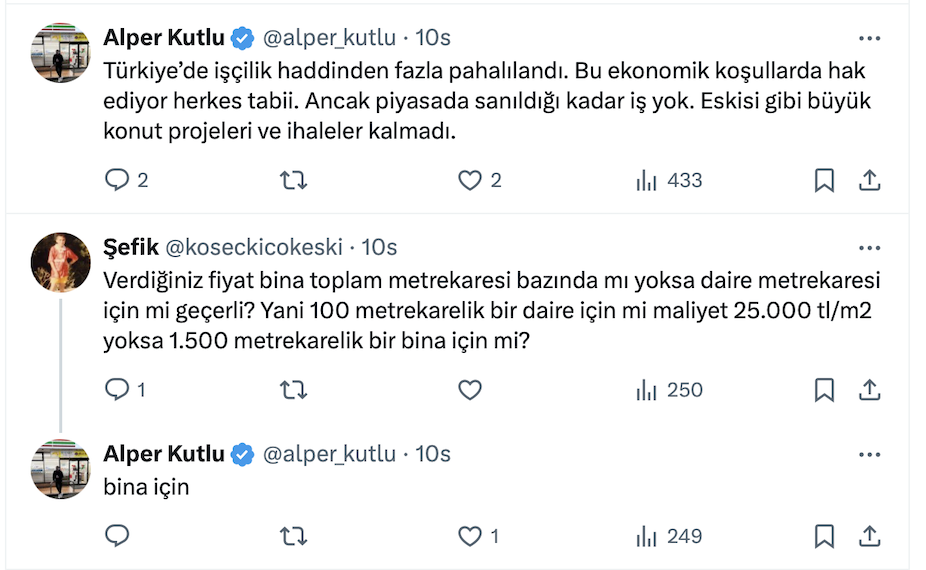Like Şefik's tweet
Screen dimensions: 926x570
pyautogui.click(x=470, y=390)
